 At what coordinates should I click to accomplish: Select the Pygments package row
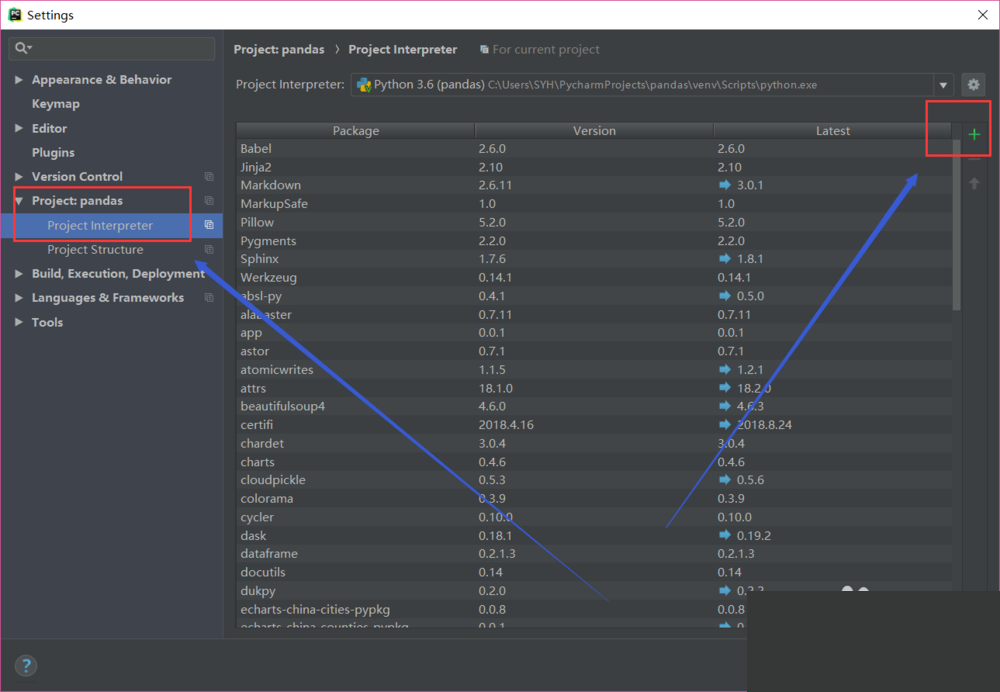594,240
